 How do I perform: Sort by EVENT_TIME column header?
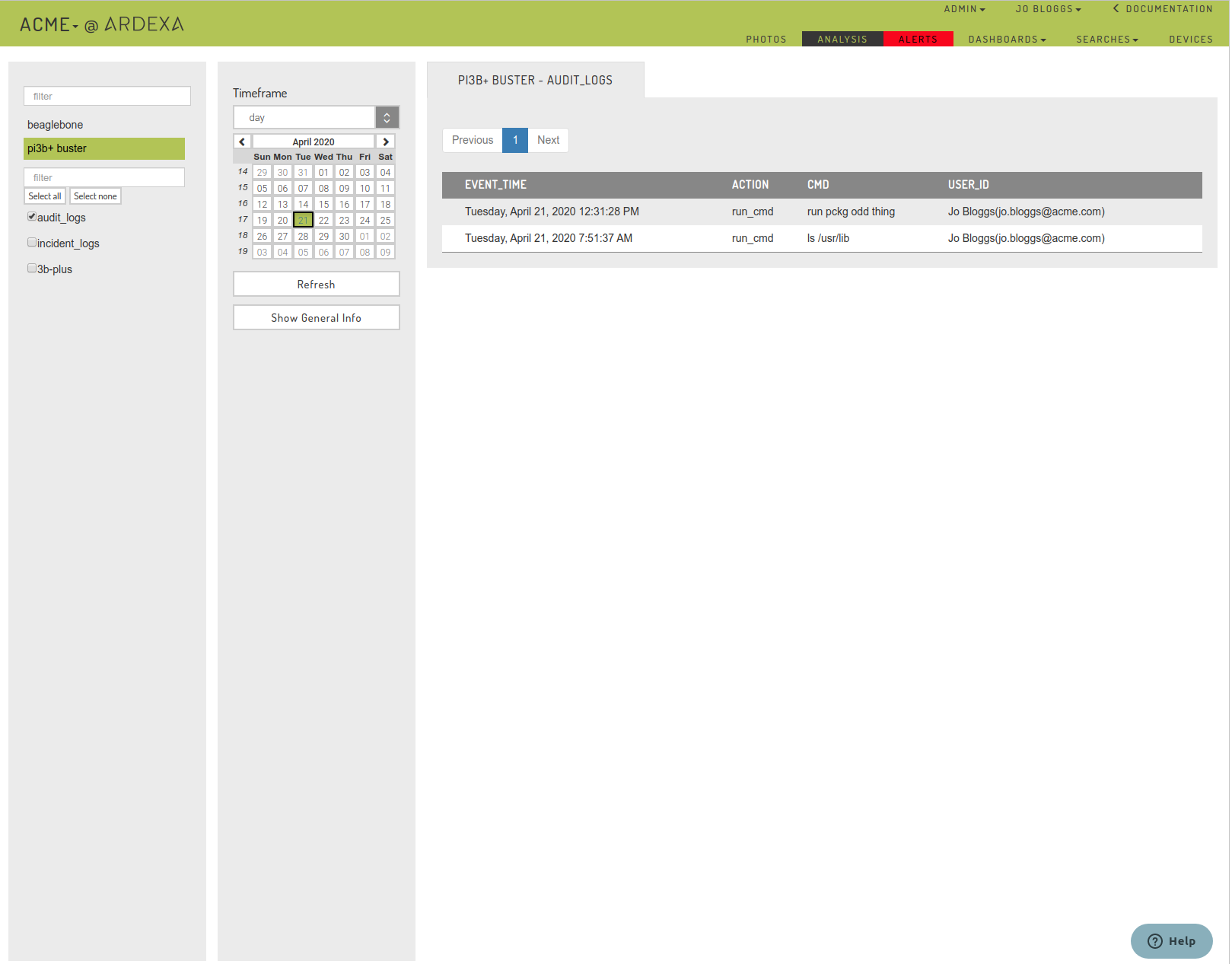[495, 185]
